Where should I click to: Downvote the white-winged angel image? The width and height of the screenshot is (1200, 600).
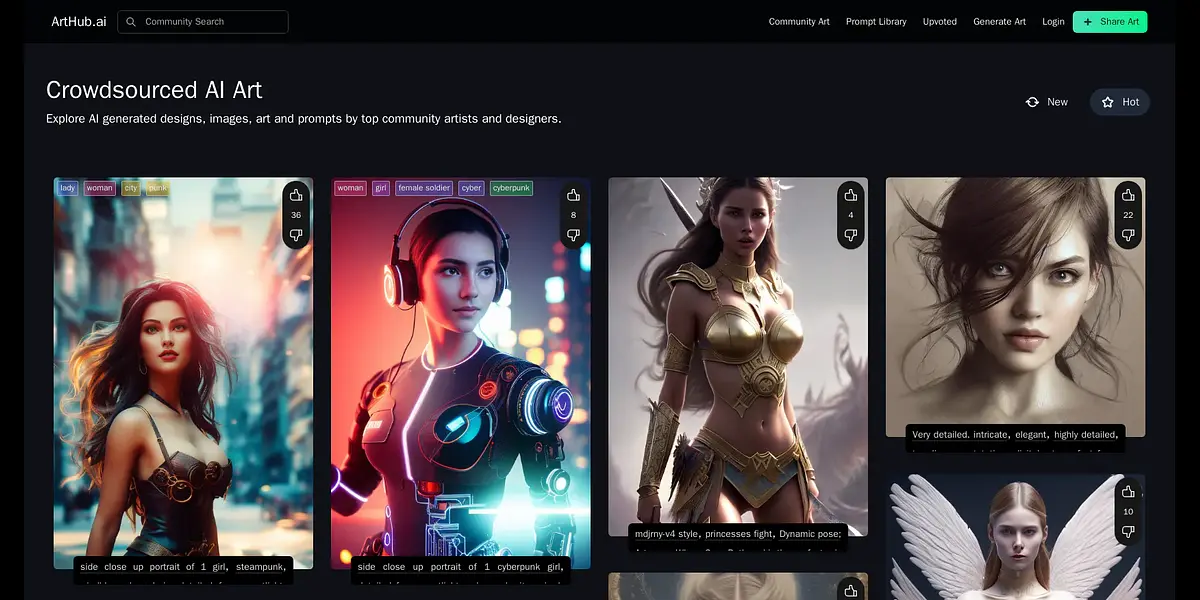[1128, 532]
